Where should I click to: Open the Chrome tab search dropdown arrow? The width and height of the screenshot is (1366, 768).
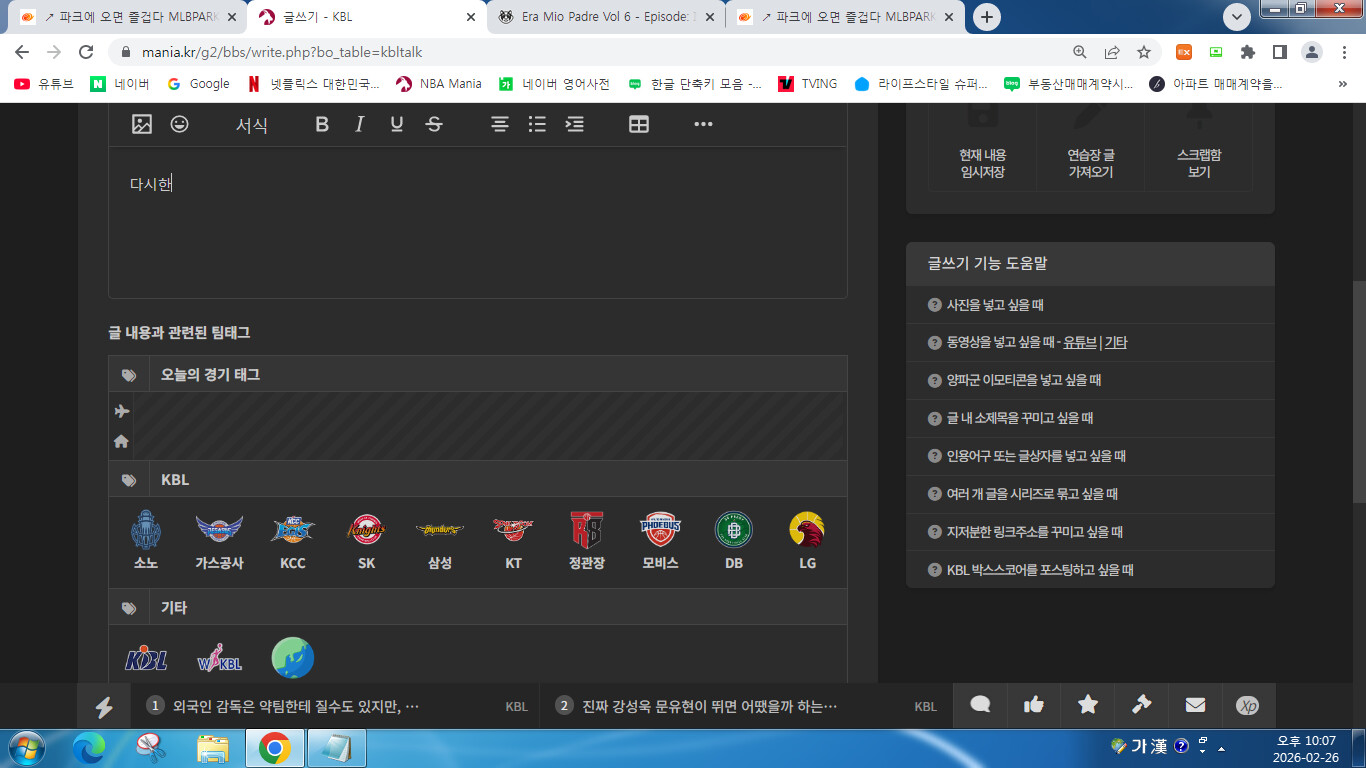point(1237,17)
